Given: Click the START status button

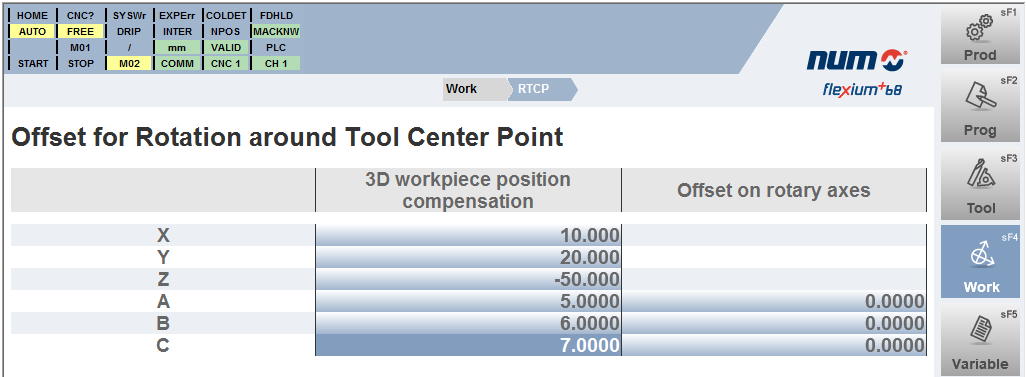Looking at the screenshot, I should pos(33,63).
